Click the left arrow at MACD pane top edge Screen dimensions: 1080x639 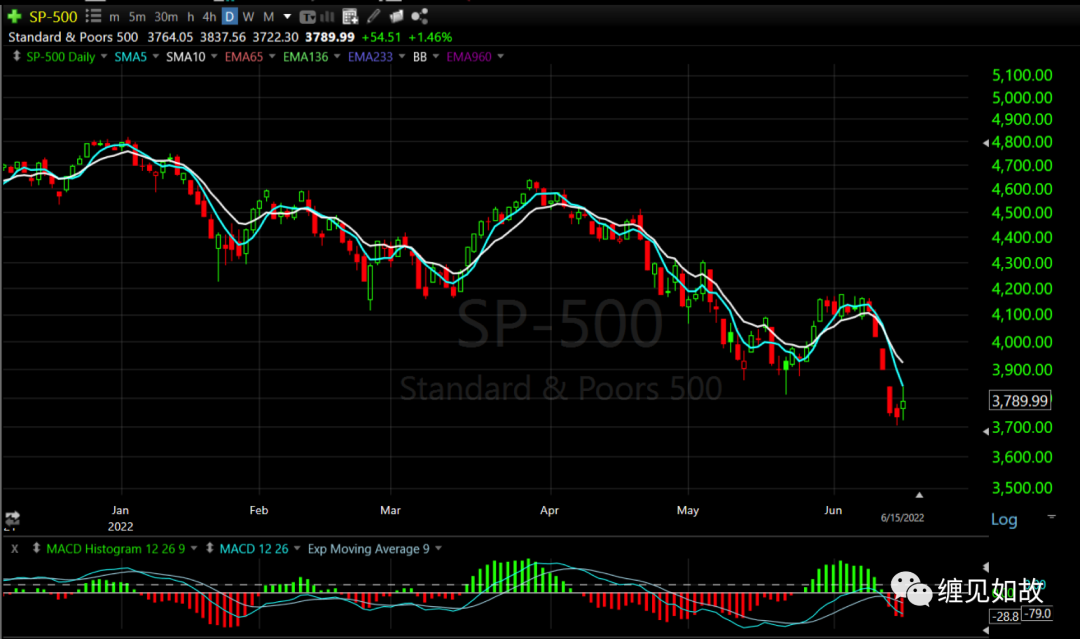tap(986, 567)
